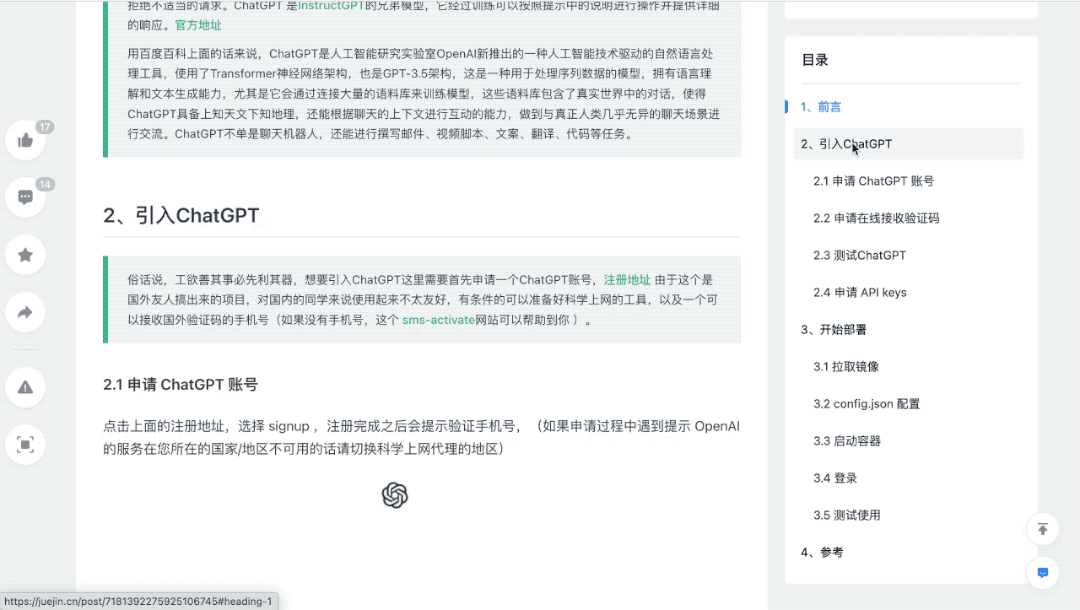Click the share arrow icon

coord(25,313)
